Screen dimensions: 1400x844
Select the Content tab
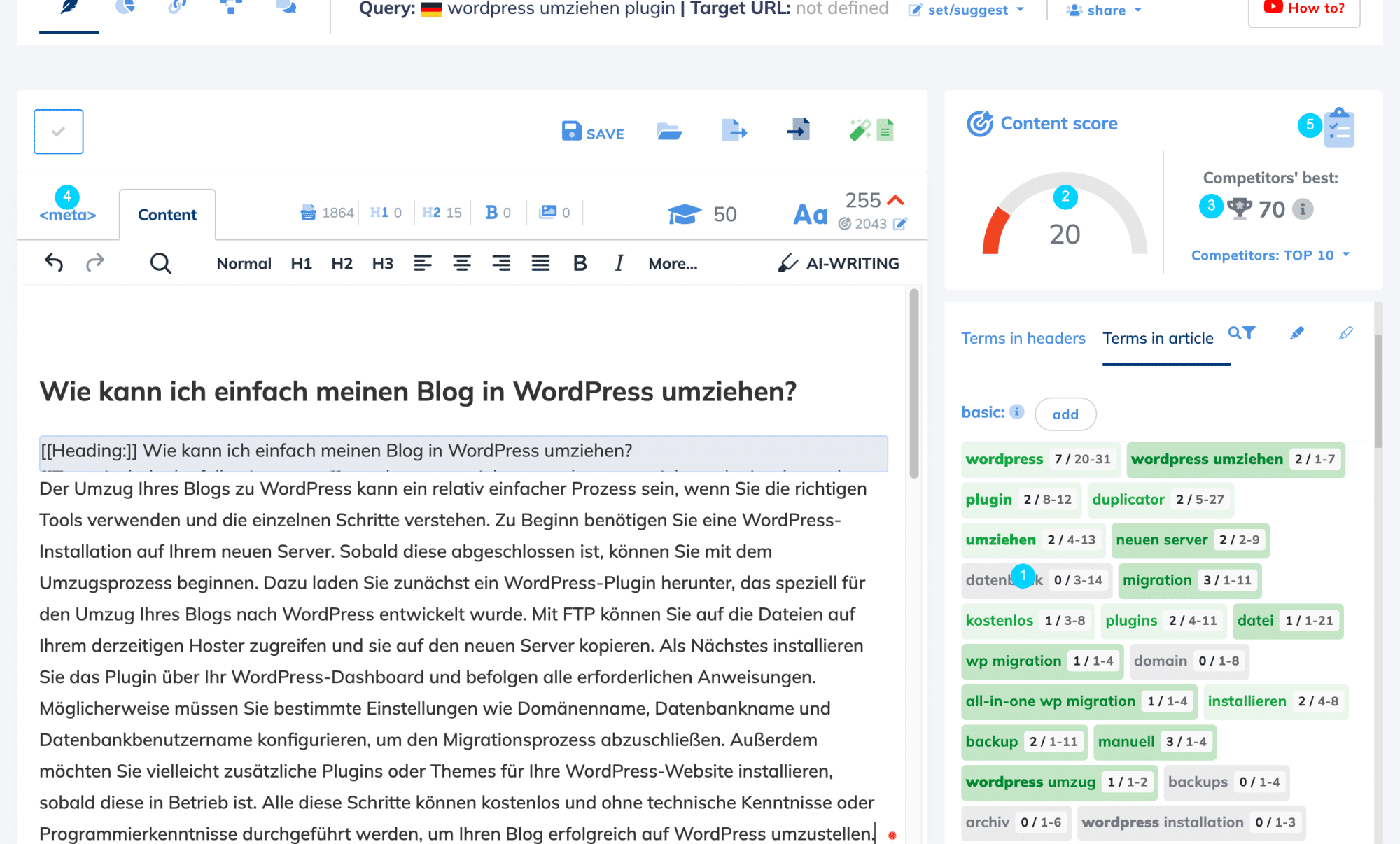click(167, 215)
